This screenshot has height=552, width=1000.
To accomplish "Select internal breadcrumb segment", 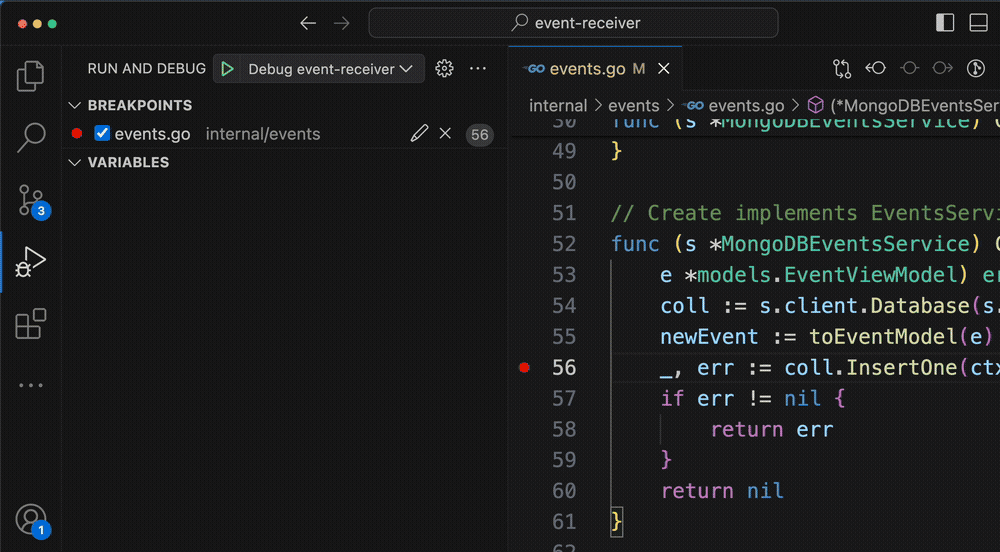I will [557, 105].
